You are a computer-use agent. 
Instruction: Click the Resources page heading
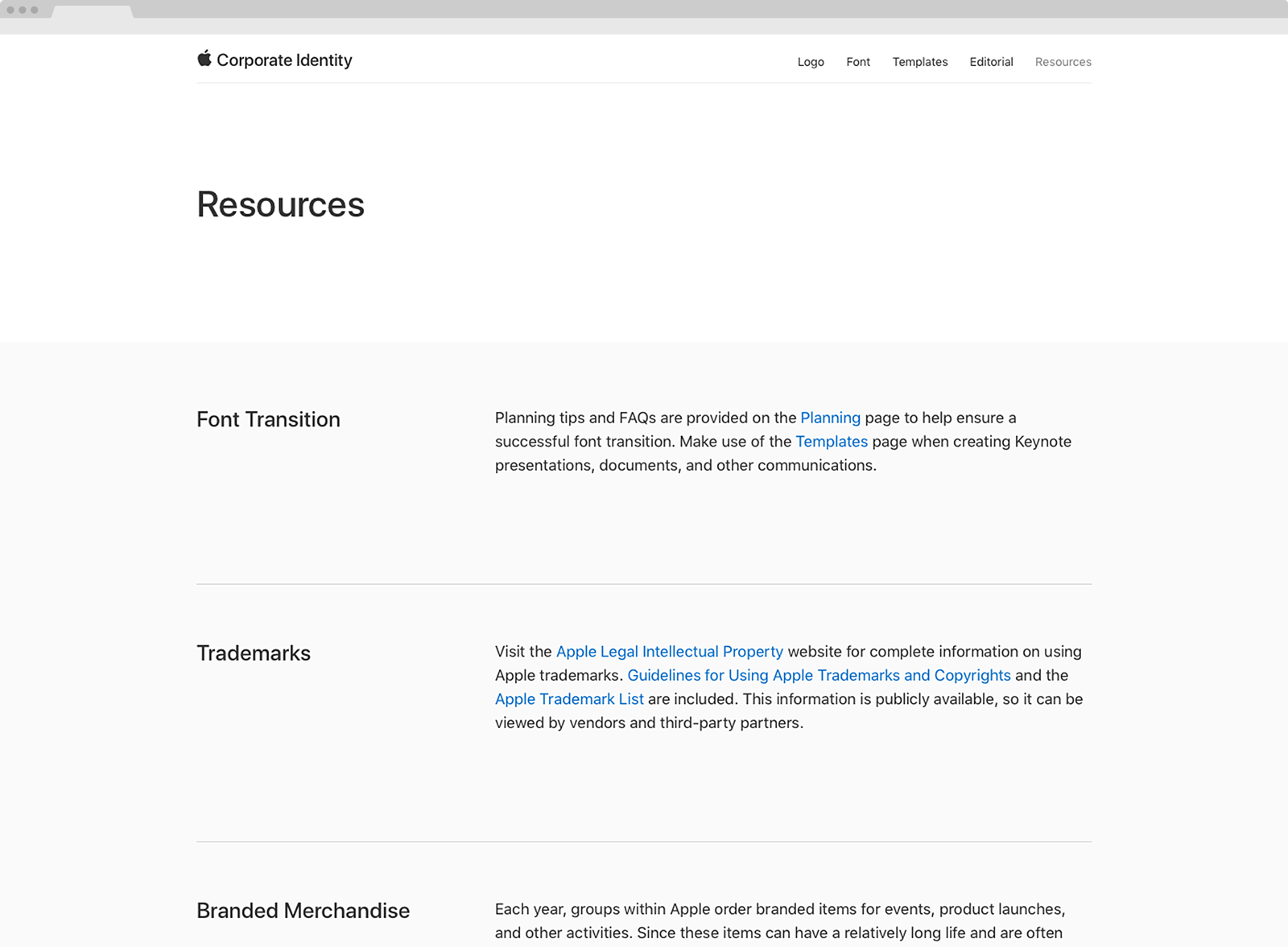pyautogui.click(x=281, y=204)
